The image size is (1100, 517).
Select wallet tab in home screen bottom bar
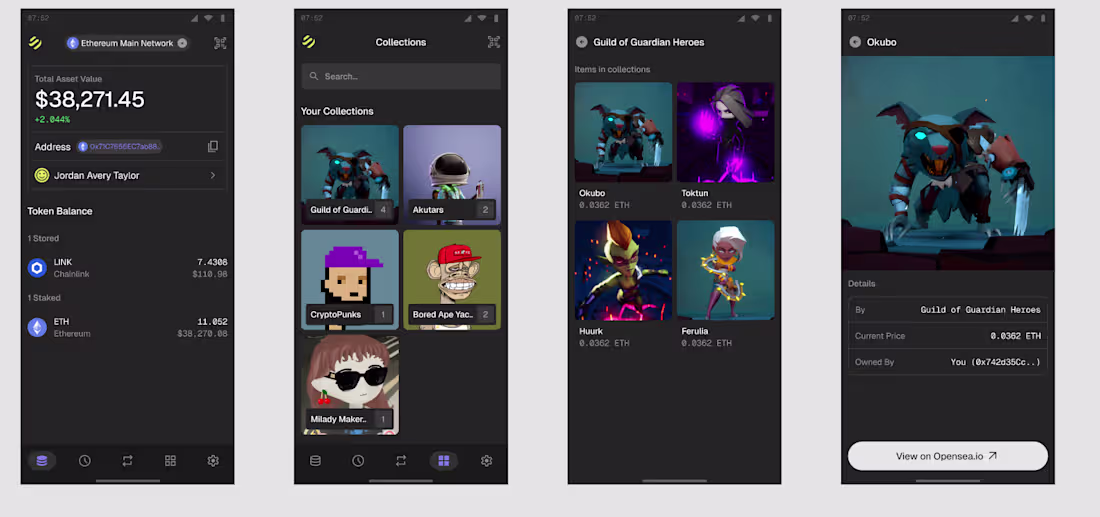(42, 461)
